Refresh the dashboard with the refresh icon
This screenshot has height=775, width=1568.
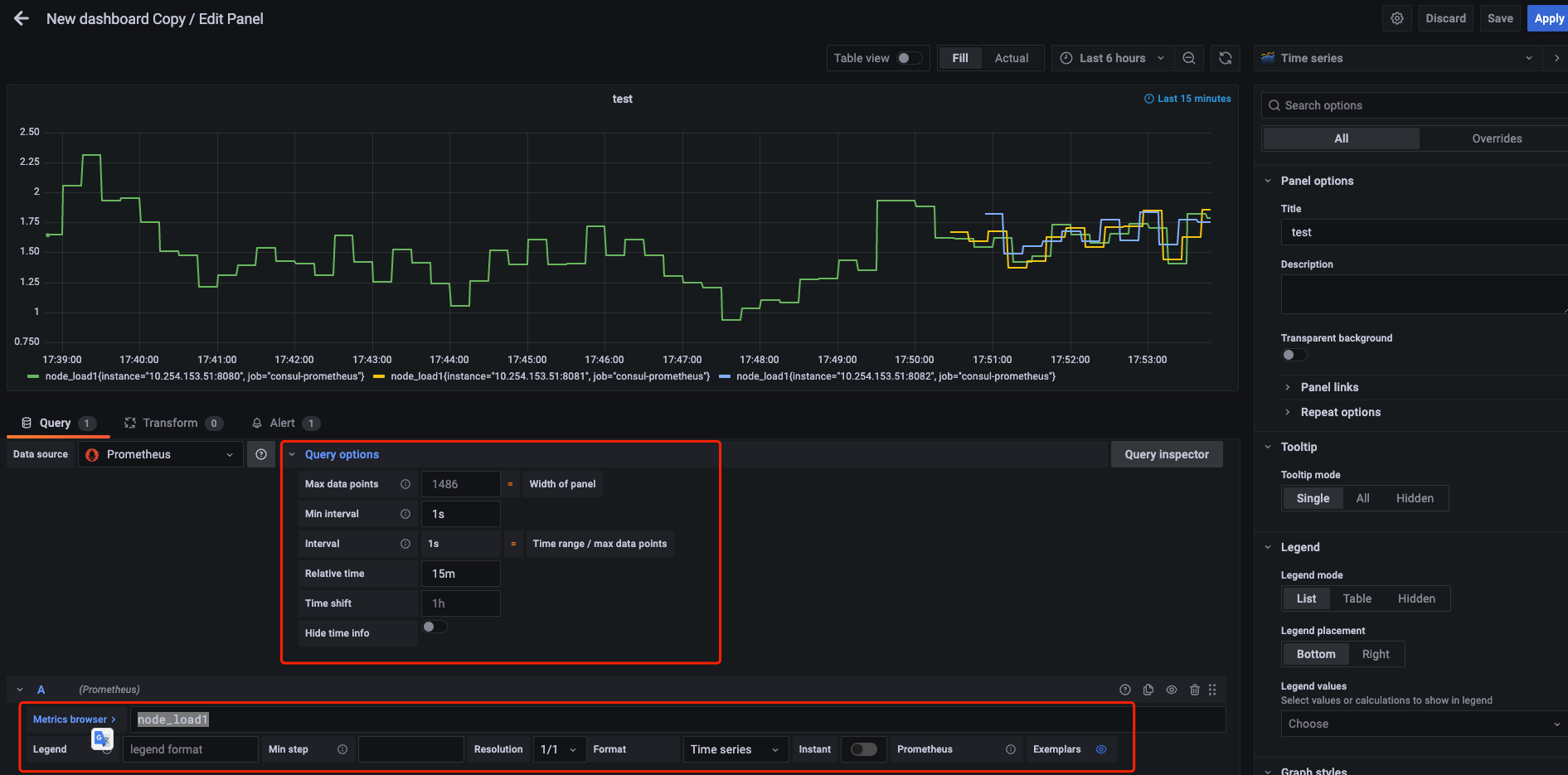pyautogui.click(x=1226, y=58)
